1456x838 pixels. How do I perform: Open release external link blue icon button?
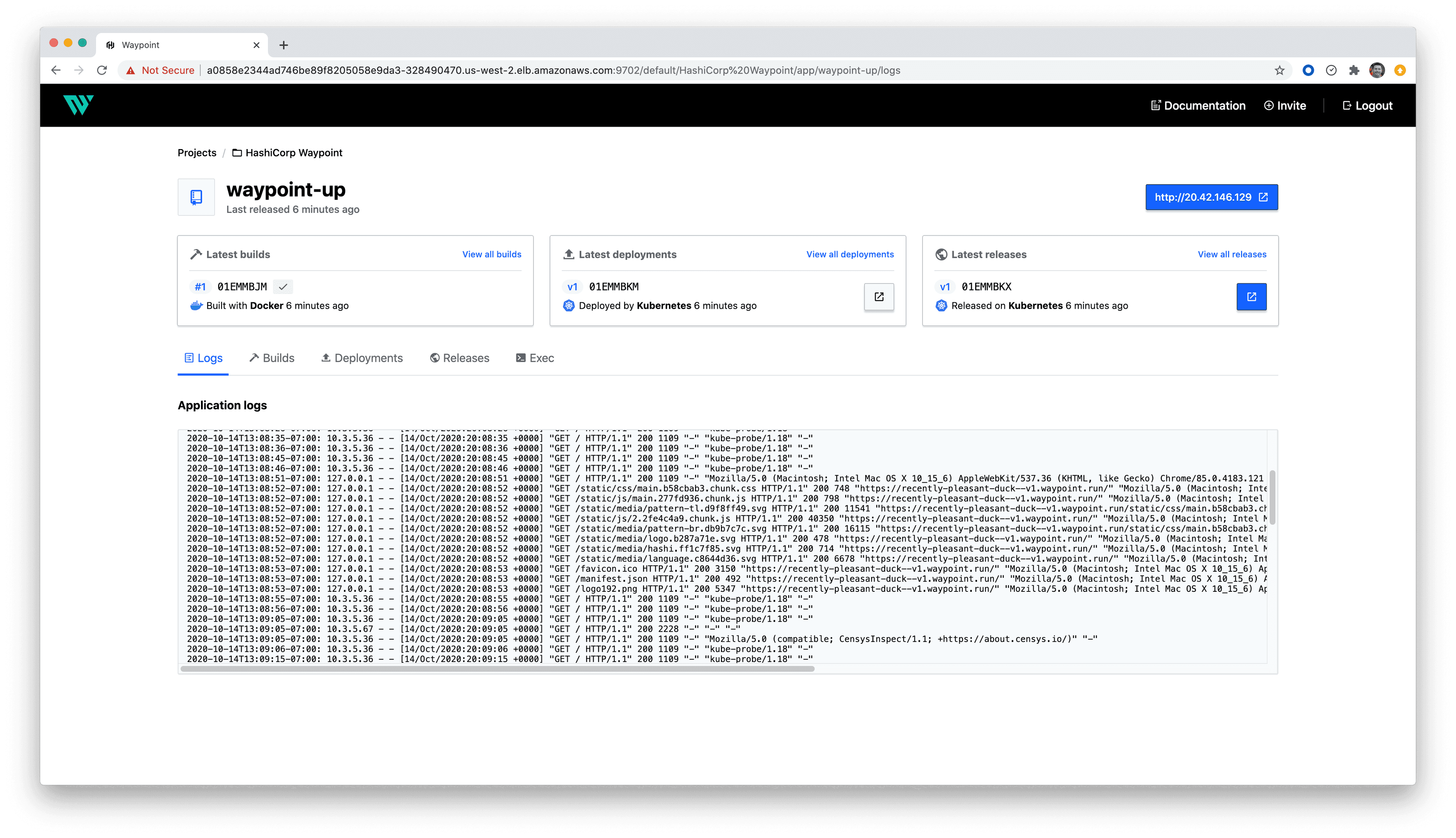point(1251,296)
